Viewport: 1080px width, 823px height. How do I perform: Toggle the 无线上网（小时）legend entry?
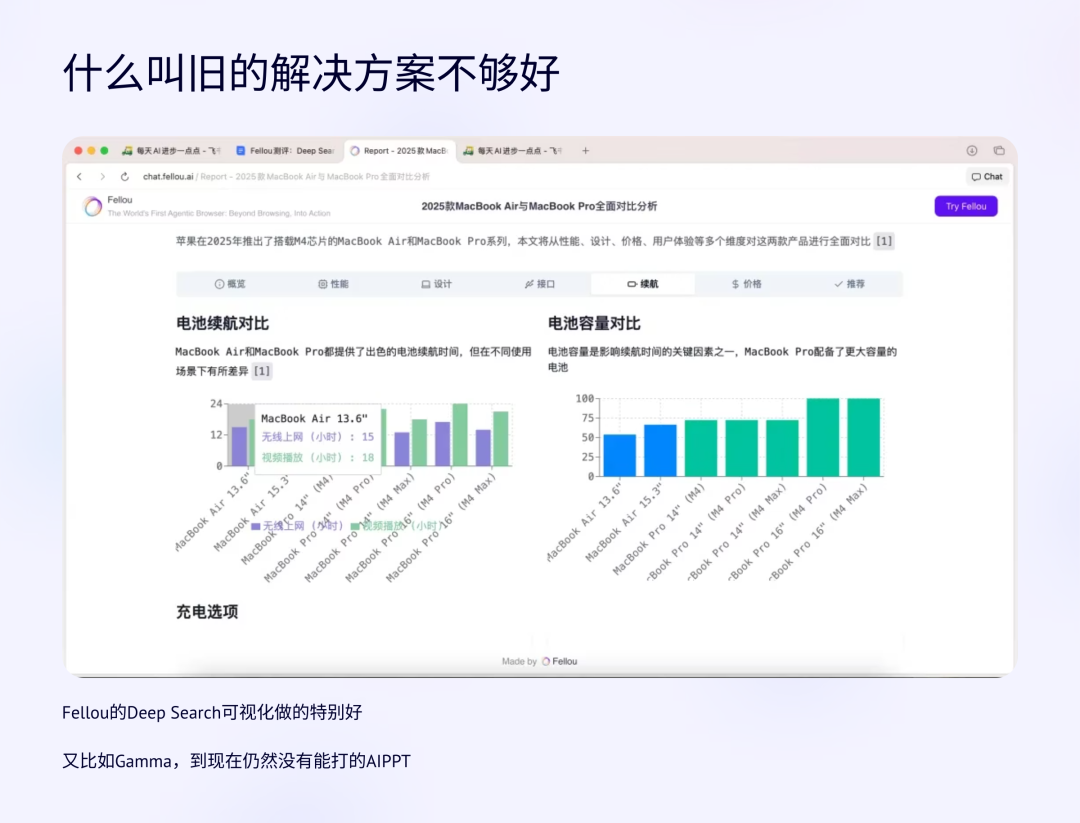[x=297, y=526]
